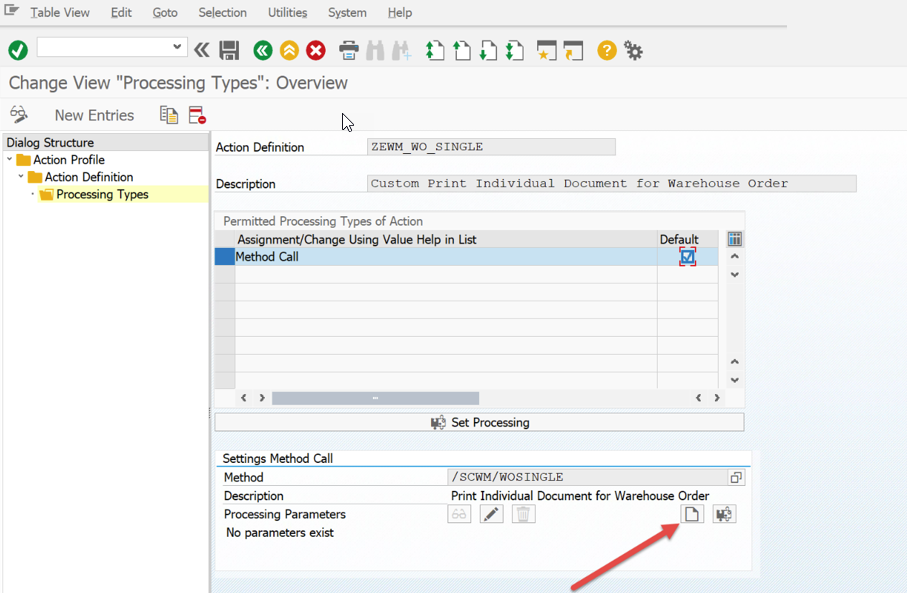The image size is (907, 593).
Task: Print using the printer icon
Action: pos(348,50)
